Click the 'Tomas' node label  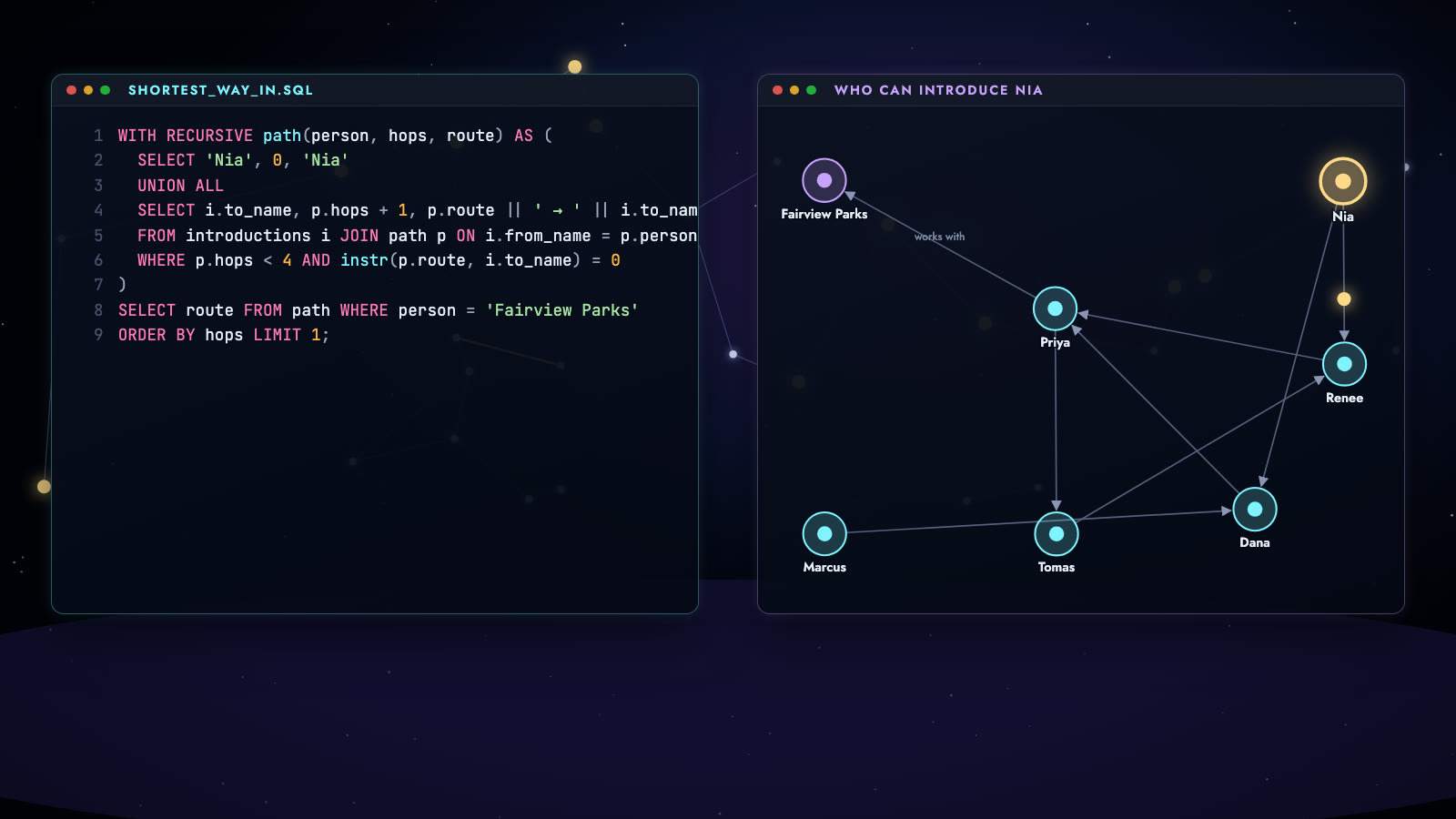[1057, 567]
